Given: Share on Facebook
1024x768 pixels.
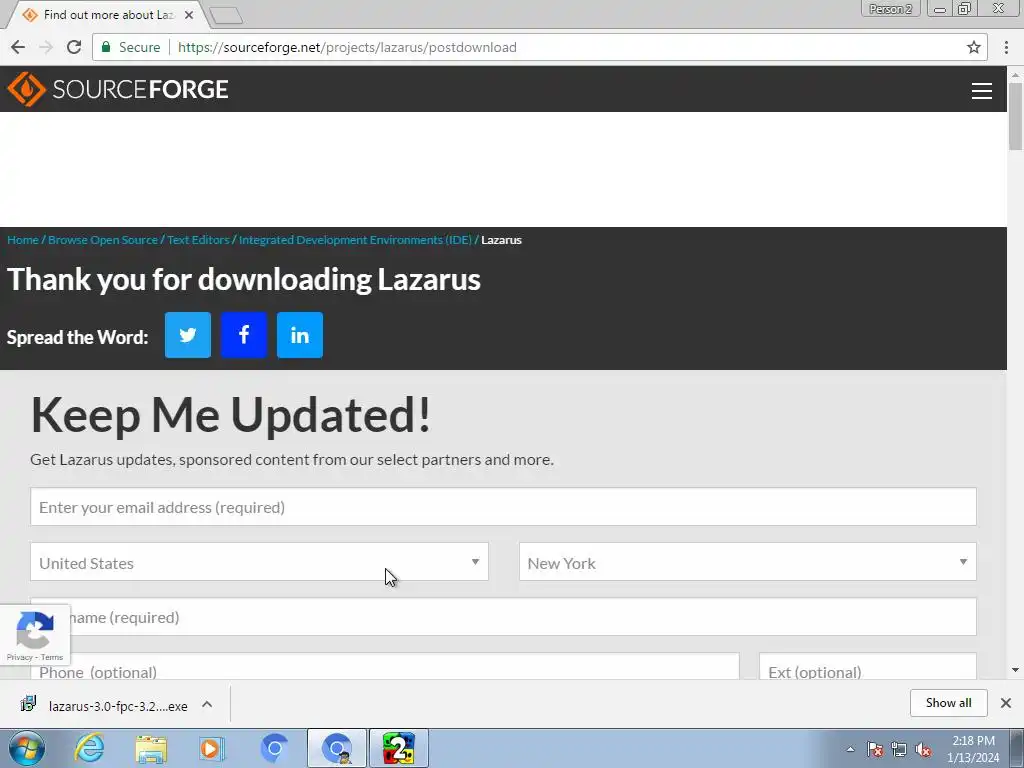Looking at the screenshot, I should pos(244,335).
